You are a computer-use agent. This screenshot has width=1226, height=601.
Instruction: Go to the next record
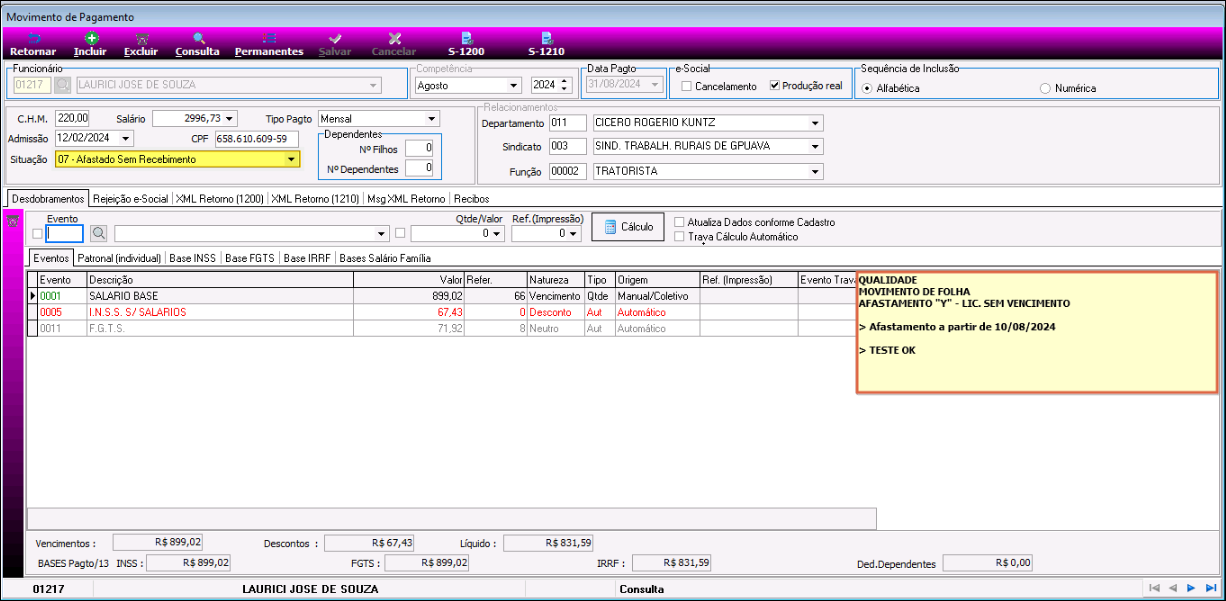pos(1191,588)
